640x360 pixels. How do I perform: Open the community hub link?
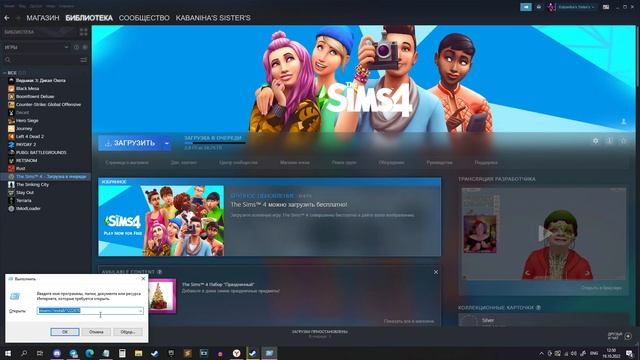pyautogui.click(x=238, y=162)
